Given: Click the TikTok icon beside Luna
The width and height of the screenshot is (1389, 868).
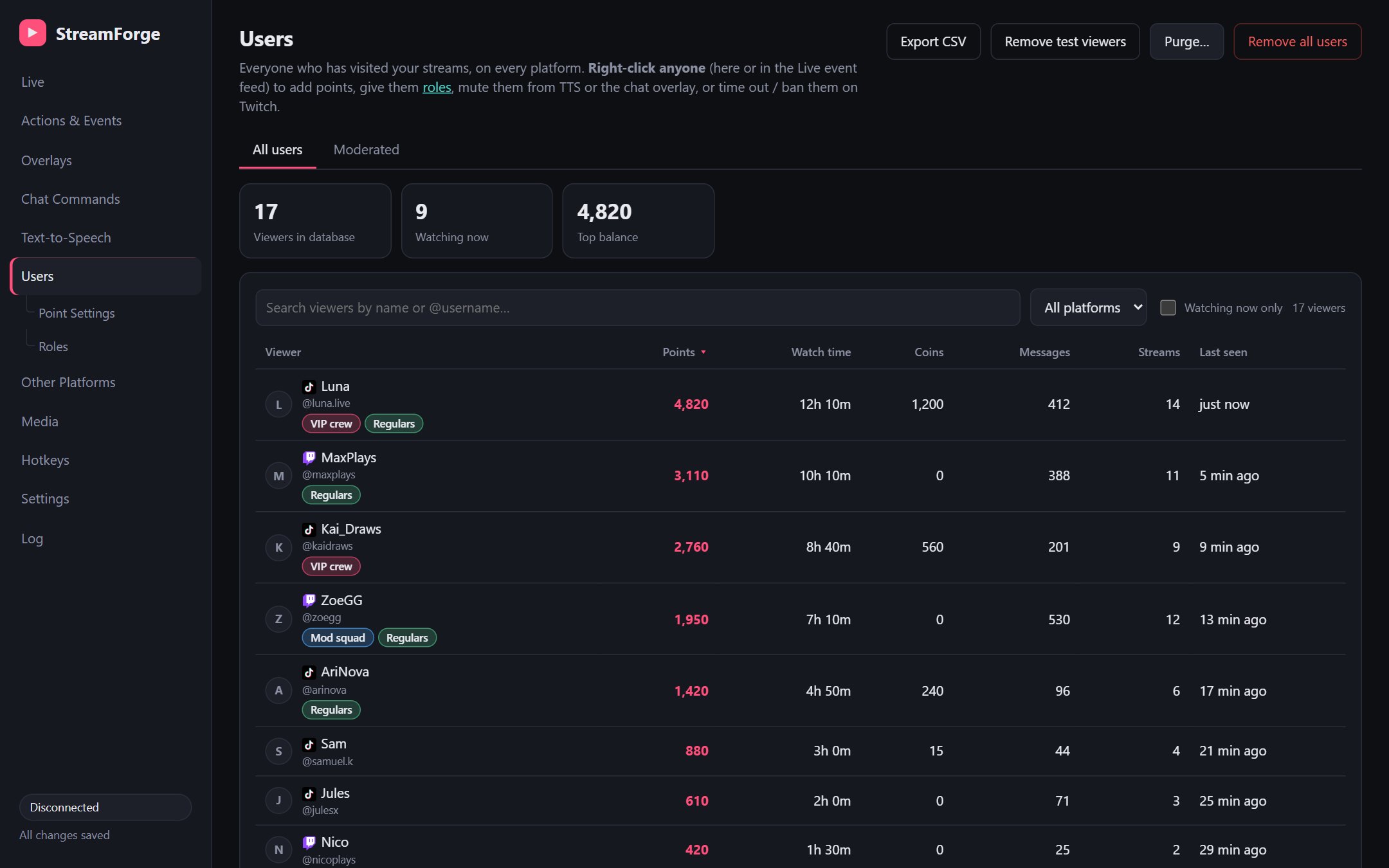Looking at the screenshot, I should tap(309, 386).
